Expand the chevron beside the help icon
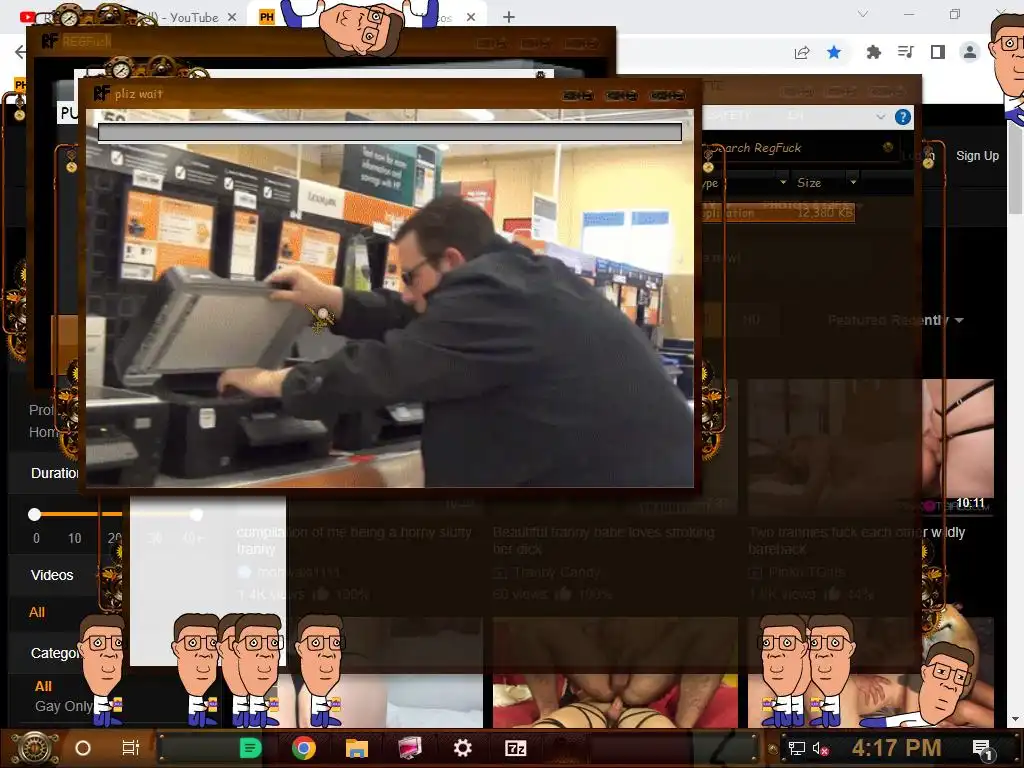1024x768 pixels. click(x=880, y=117)
